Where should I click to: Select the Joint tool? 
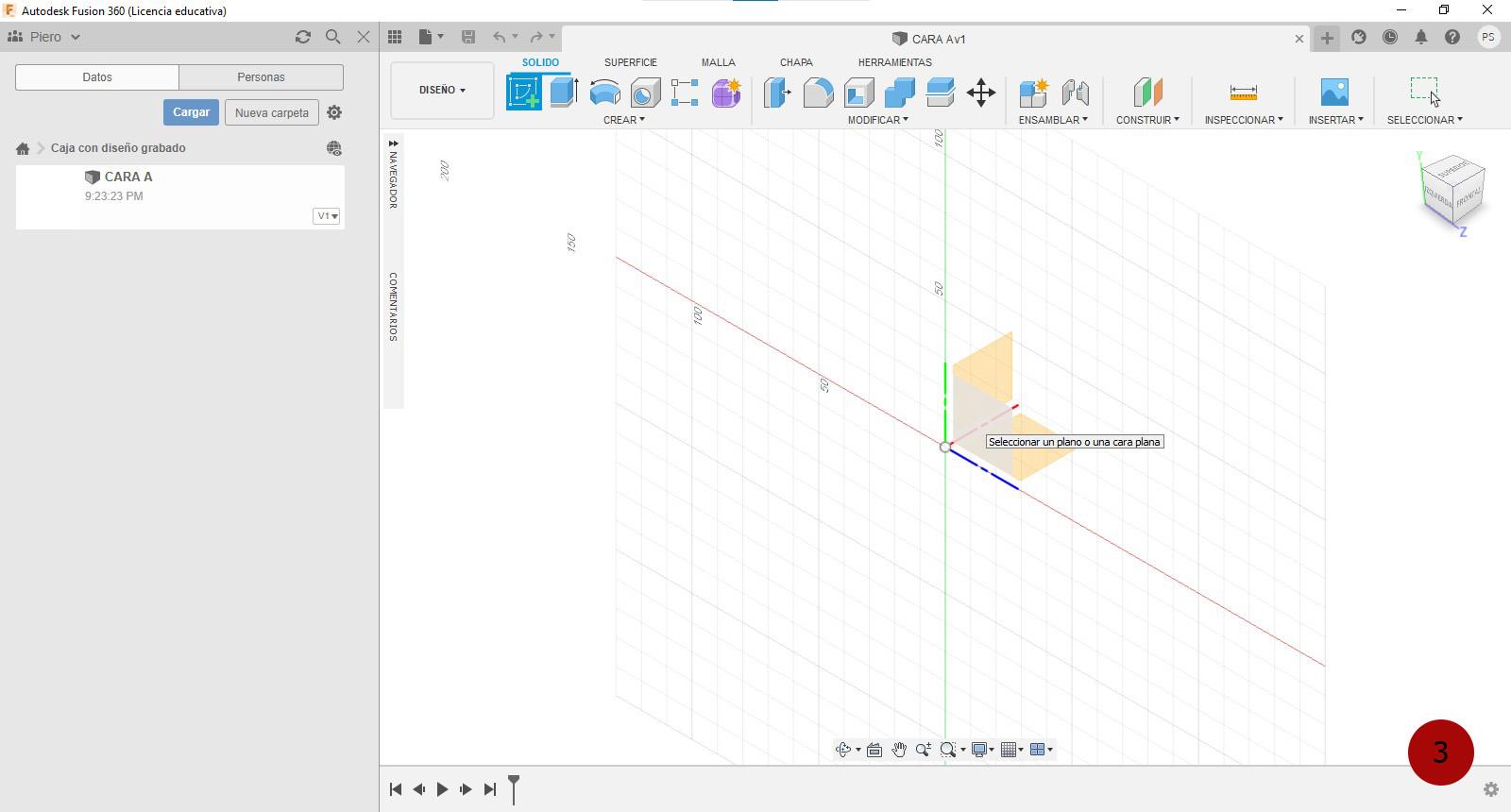tap(1075, 93)
